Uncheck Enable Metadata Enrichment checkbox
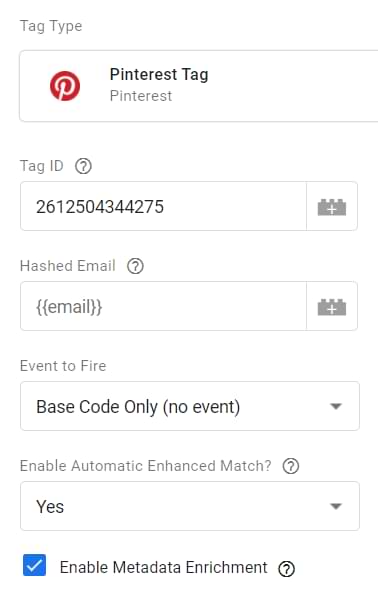 coord(34,565)
